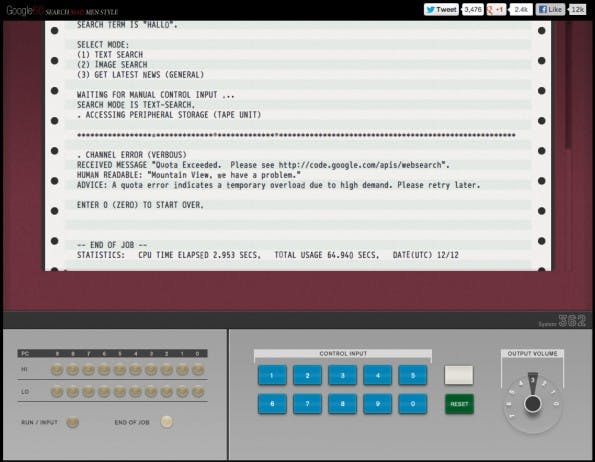595x462 pixels.
Task: Click the END OF JOB indicator lamp
Action: [x=166, y=422]
